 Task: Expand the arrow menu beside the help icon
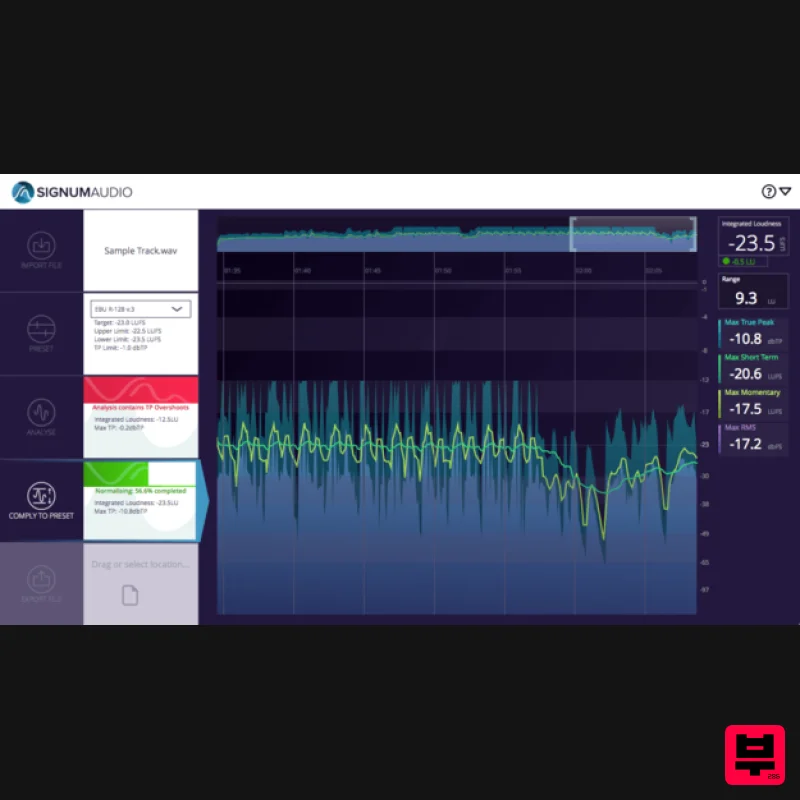[x=784, y=191]
